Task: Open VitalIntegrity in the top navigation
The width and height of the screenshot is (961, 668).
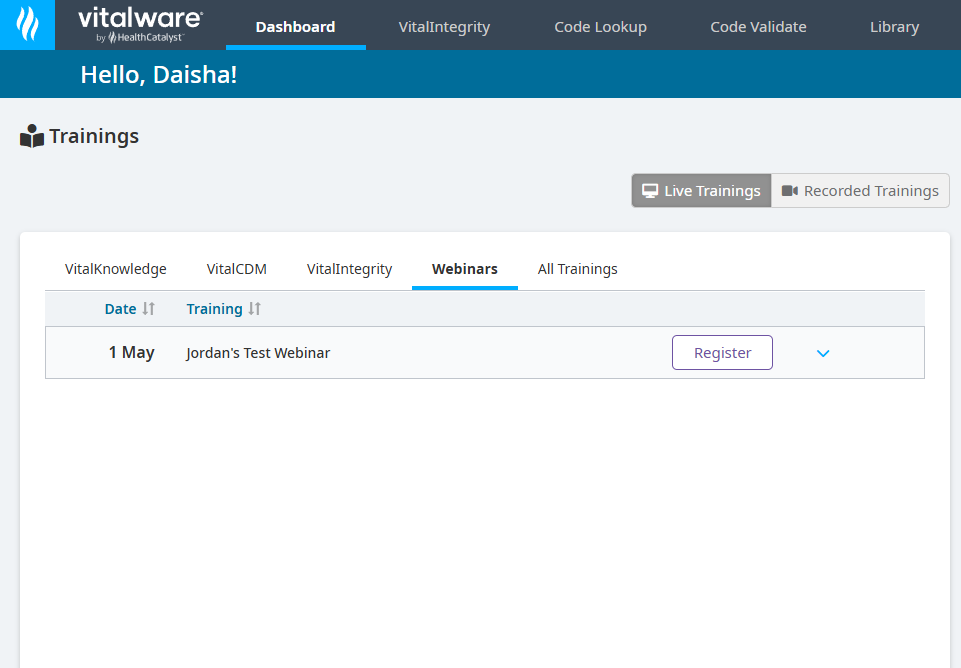Action: pyautogui.click(x=444, y=27)
